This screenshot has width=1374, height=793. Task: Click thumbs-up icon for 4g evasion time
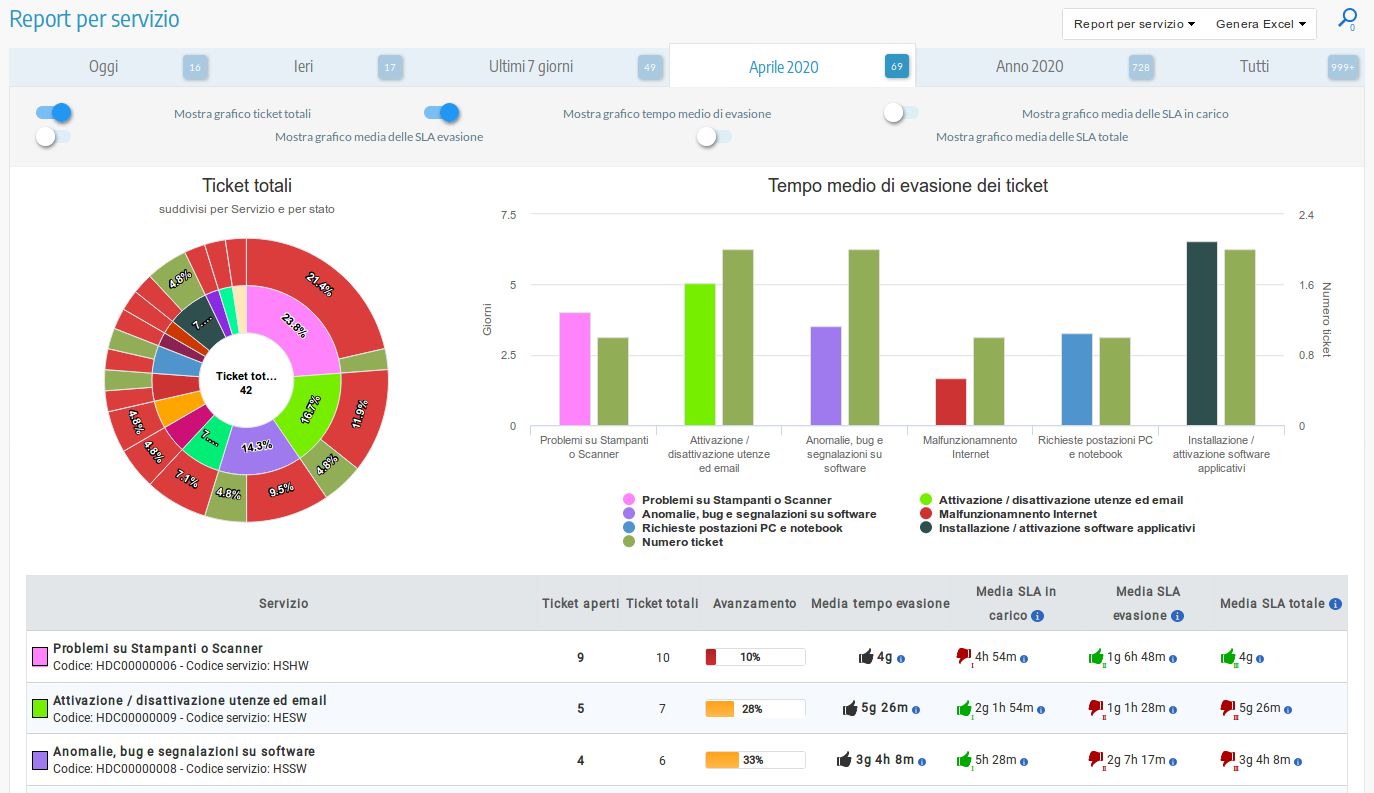pos(866,657)
